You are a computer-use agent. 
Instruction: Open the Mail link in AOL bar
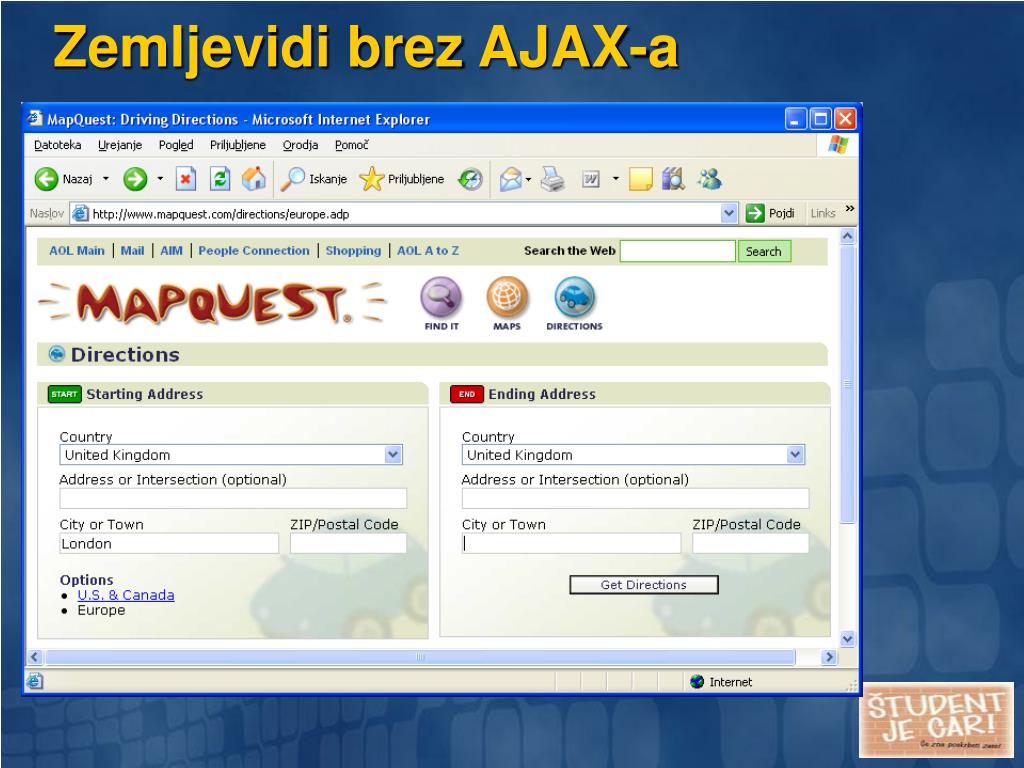click(132, 251)
